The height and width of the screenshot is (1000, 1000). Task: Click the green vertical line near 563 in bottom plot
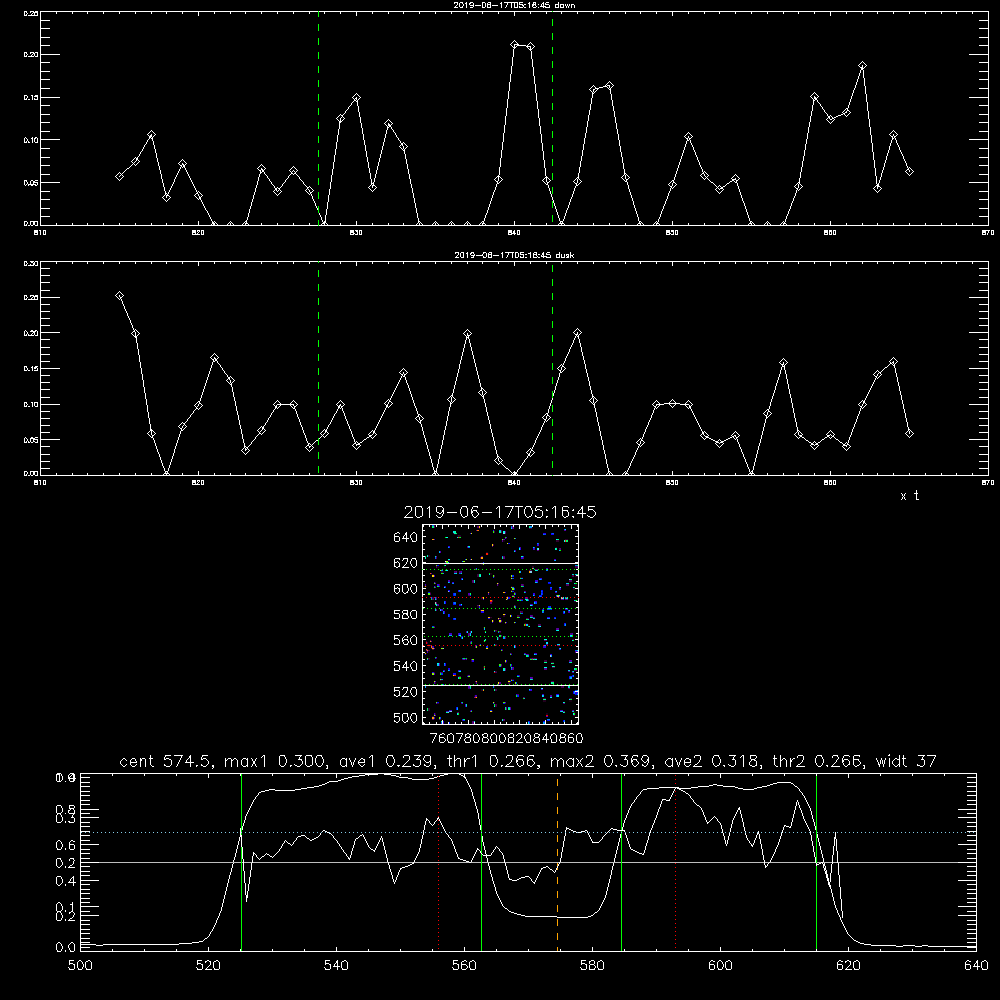(482, 862)
